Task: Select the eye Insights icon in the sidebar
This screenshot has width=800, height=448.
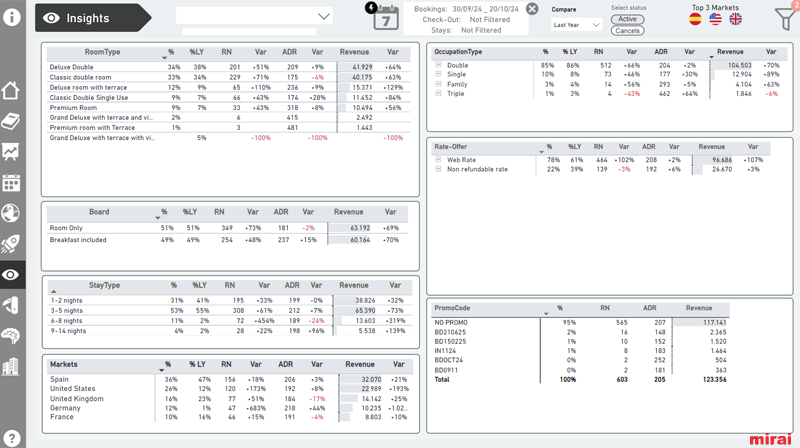Action: [11, 275]
